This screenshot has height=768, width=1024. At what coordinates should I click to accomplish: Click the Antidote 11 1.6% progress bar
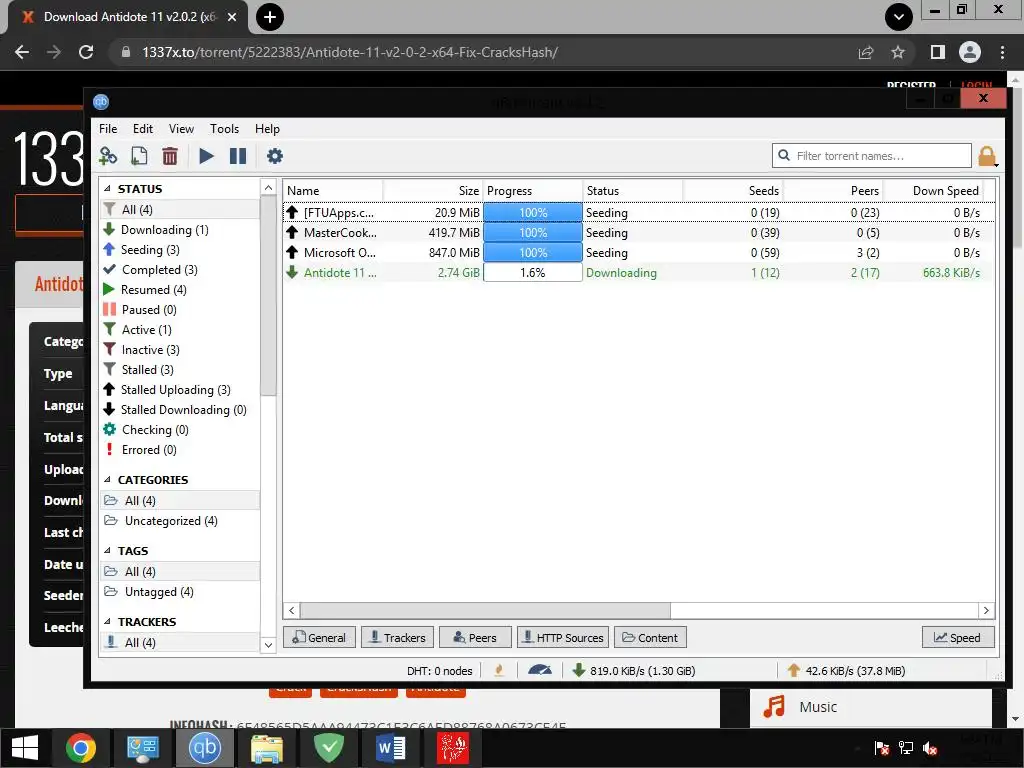coord(533,273)
